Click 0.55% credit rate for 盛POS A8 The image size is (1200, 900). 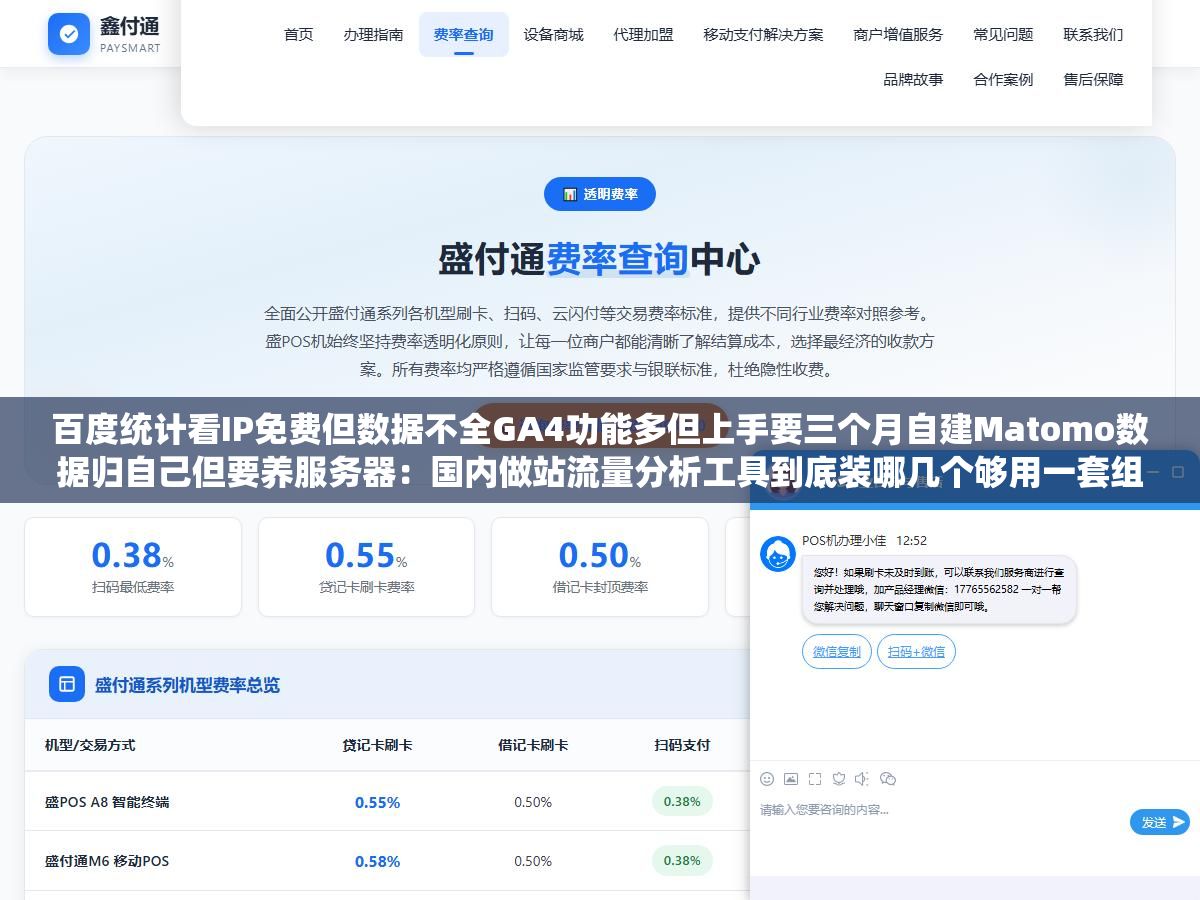click(377, 802)
